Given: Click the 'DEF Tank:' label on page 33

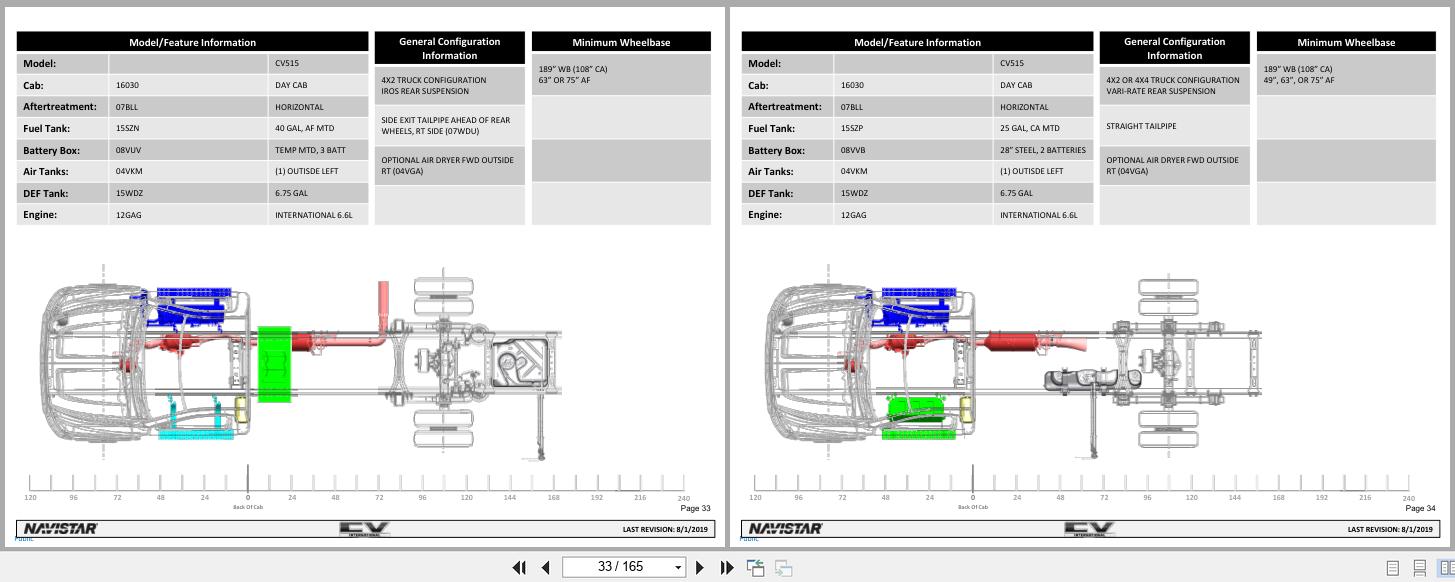Looking at the screenshot, I should point(45,193).
